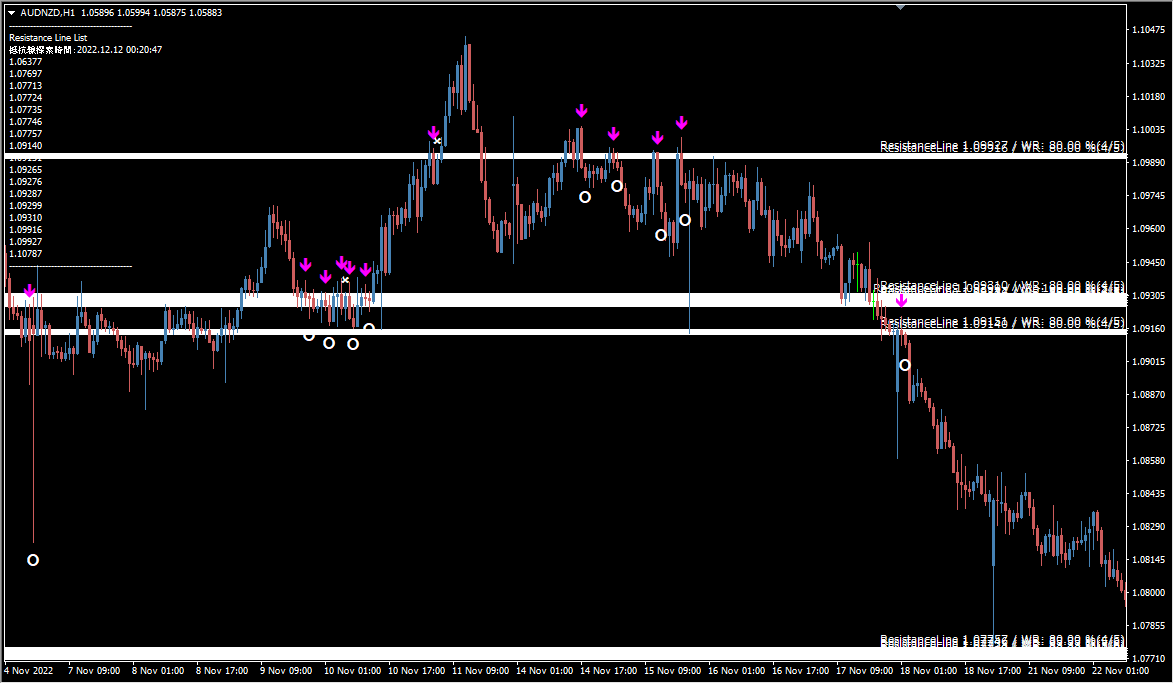Select the white circle directly under the 14 Nov peak arrow
Viewport: 1174px width, 684px height.
click(585, 197)
